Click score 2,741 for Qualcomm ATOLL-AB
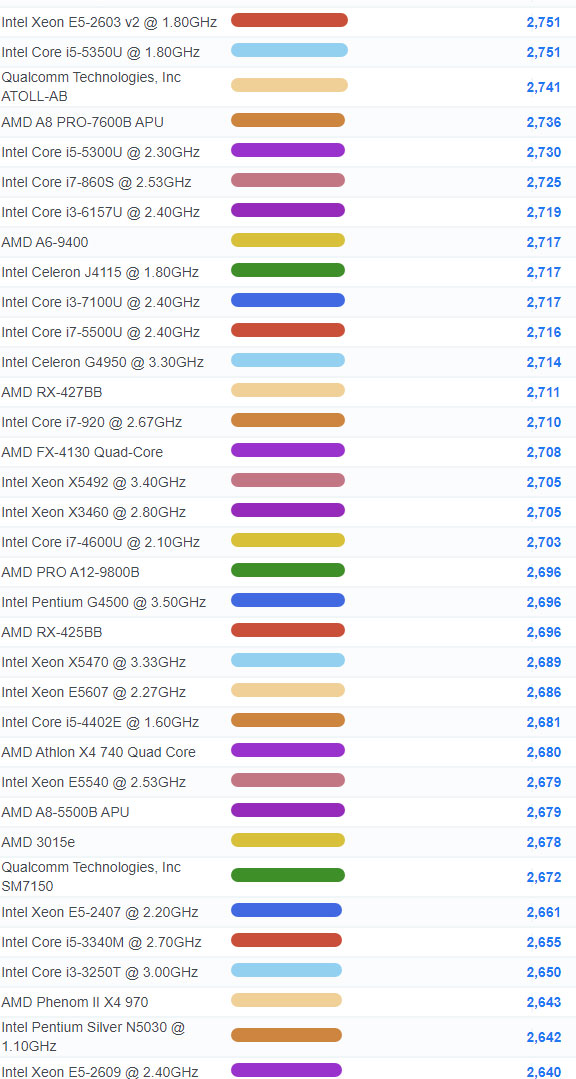Image resolution: width=576 pixels, height=1079 pixels. (544, 87)
